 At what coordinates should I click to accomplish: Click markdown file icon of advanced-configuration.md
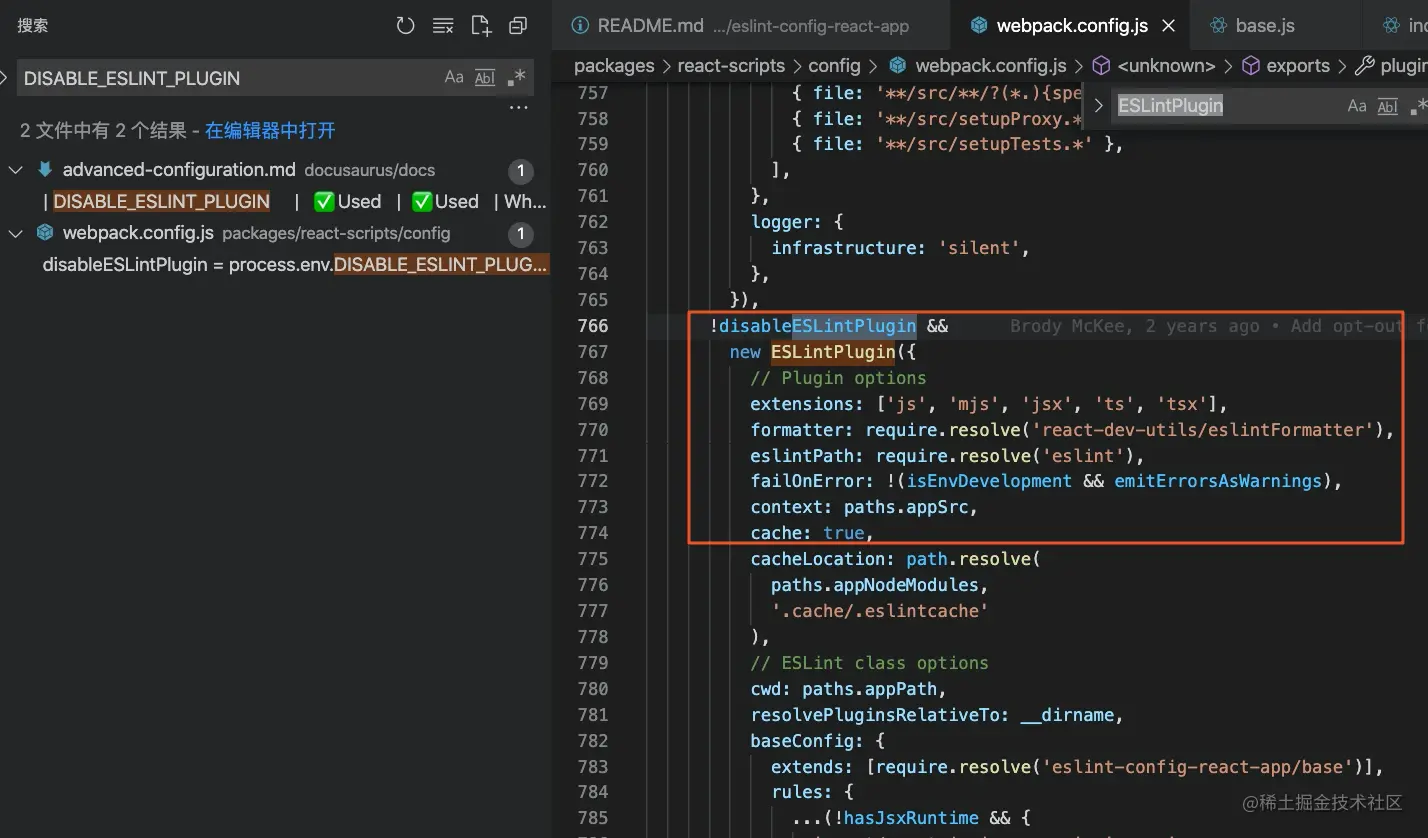pos(45,169)
